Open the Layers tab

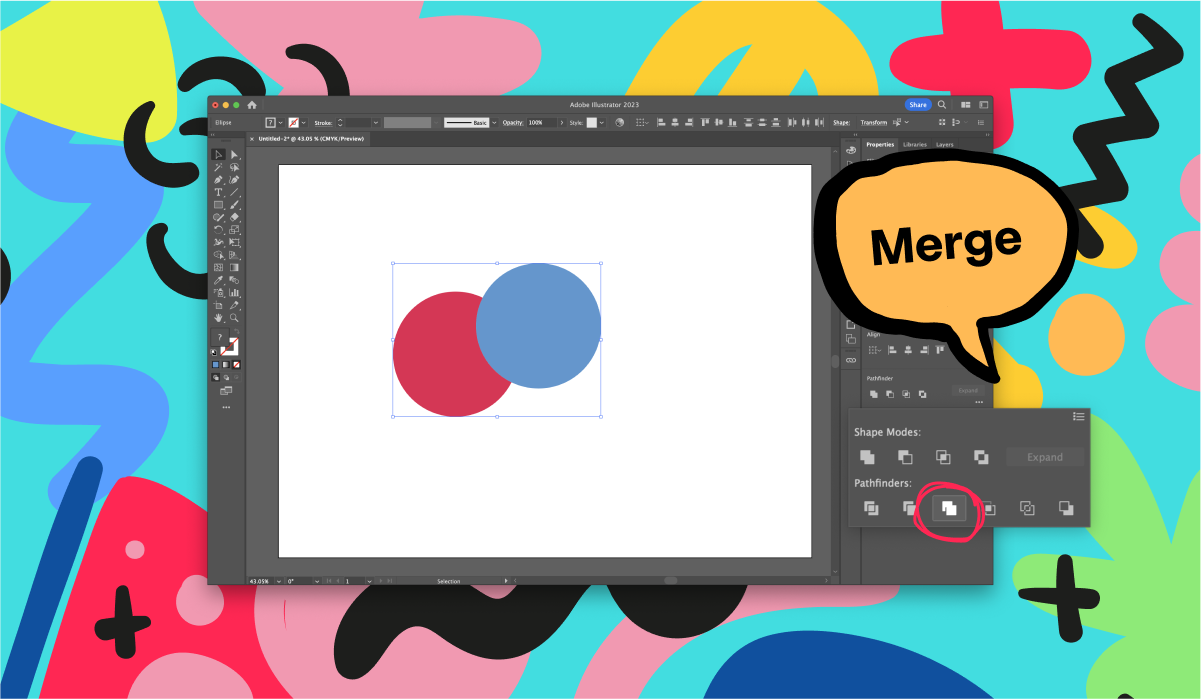pos(944,145)
